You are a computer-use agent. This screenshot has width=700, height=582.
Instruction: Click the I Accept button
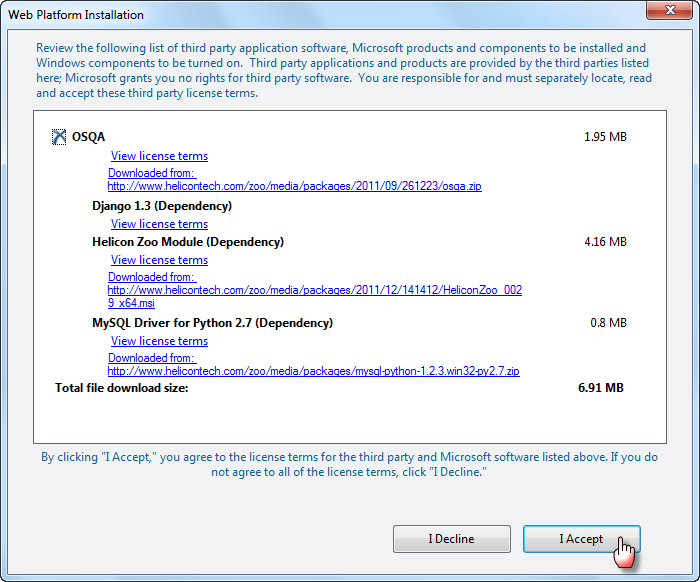(582, 539)
